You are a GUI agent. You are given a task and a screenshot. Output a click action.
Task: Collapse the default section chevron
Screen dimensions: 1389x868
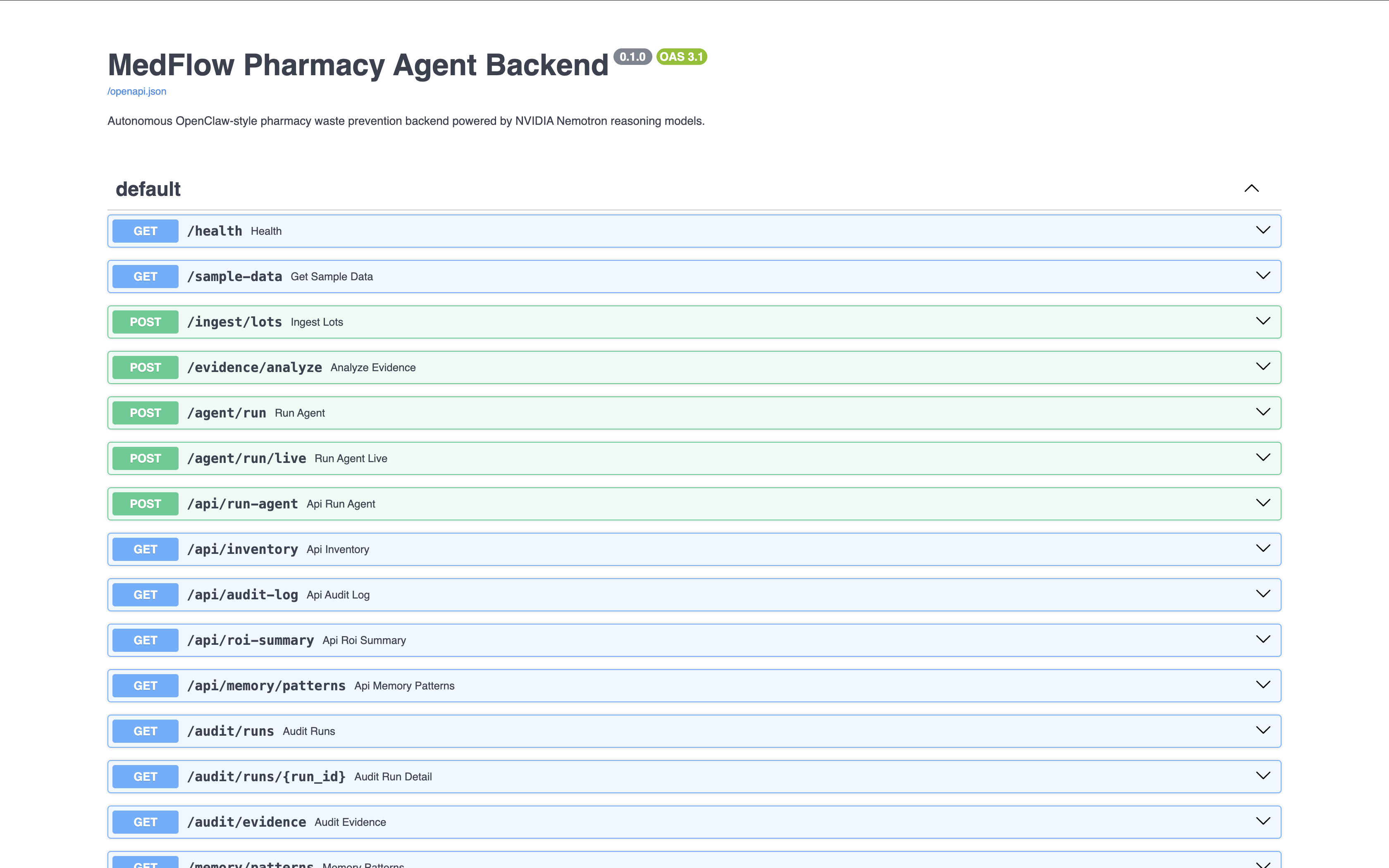point(1251,188)
